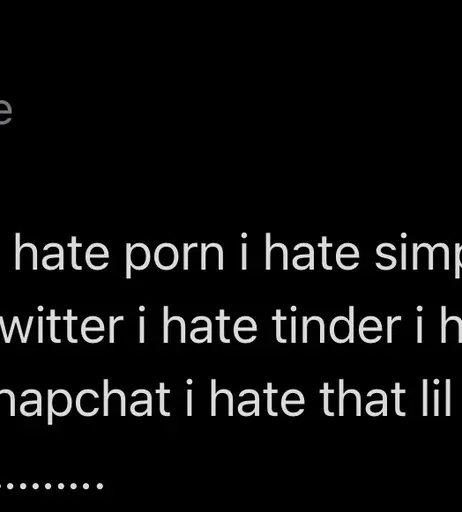The height and width of the screenshot is (512, 462).
Task: Click "hate" before the word "porn"
Action: pyautogui.click(x=62, y=251)
